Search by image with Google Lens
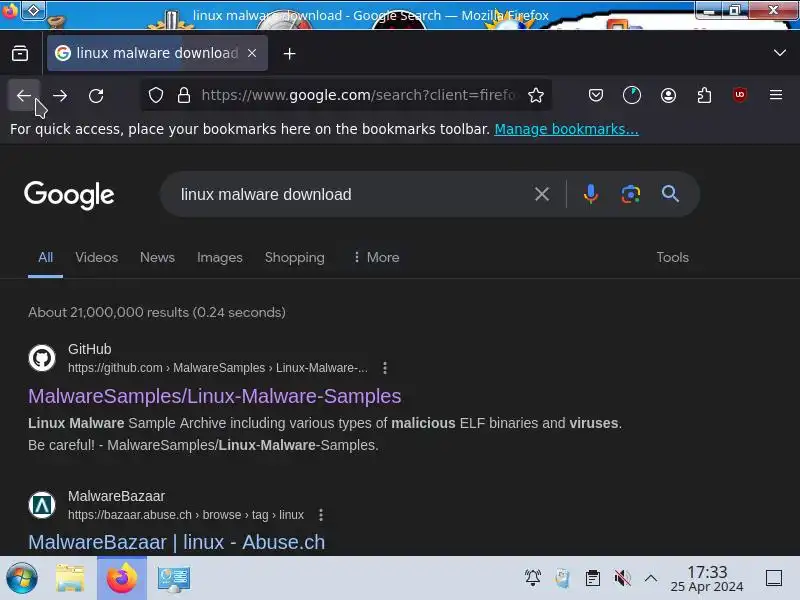The width and height of the screenshot is (800, 600). point(631,194)
